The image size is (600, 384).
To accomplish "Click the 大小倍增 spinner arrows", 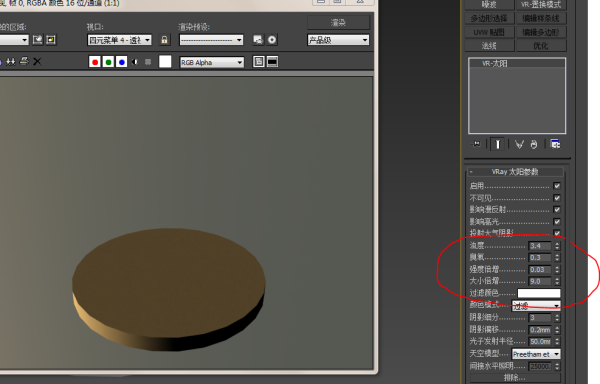I will pyautogui.click(x=557, y=281).
